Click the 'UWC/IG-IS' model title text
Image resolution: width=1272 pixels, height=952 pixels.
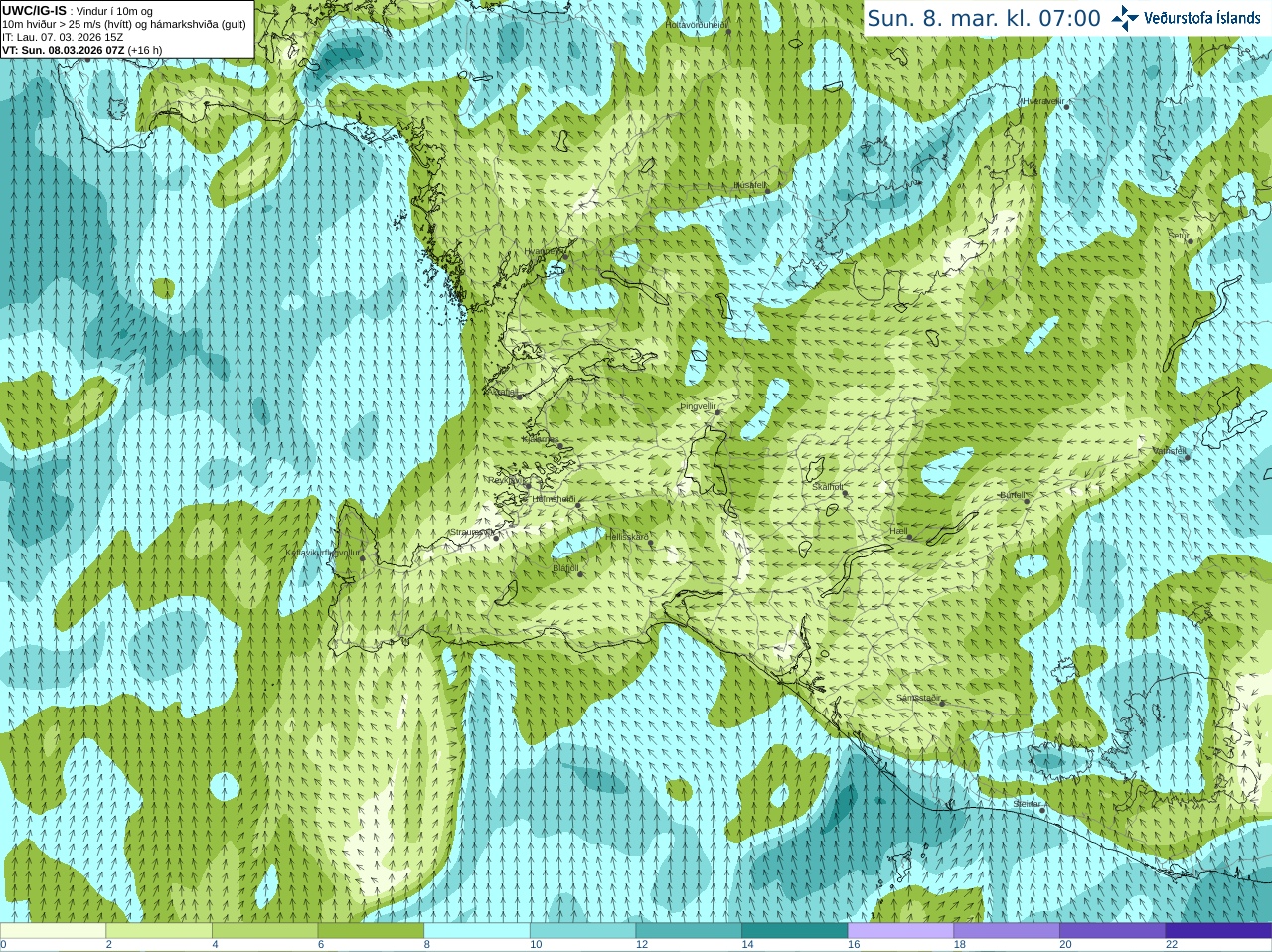tap(34, 11)
